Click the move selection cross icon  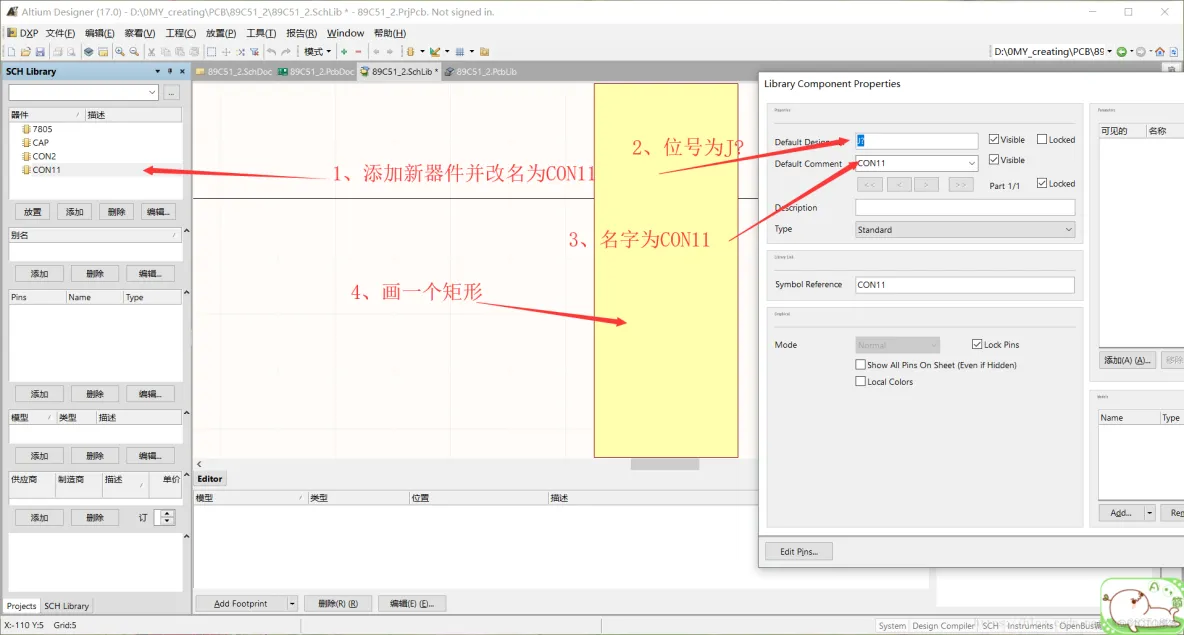pyautogui.click(x=226, y=52)
